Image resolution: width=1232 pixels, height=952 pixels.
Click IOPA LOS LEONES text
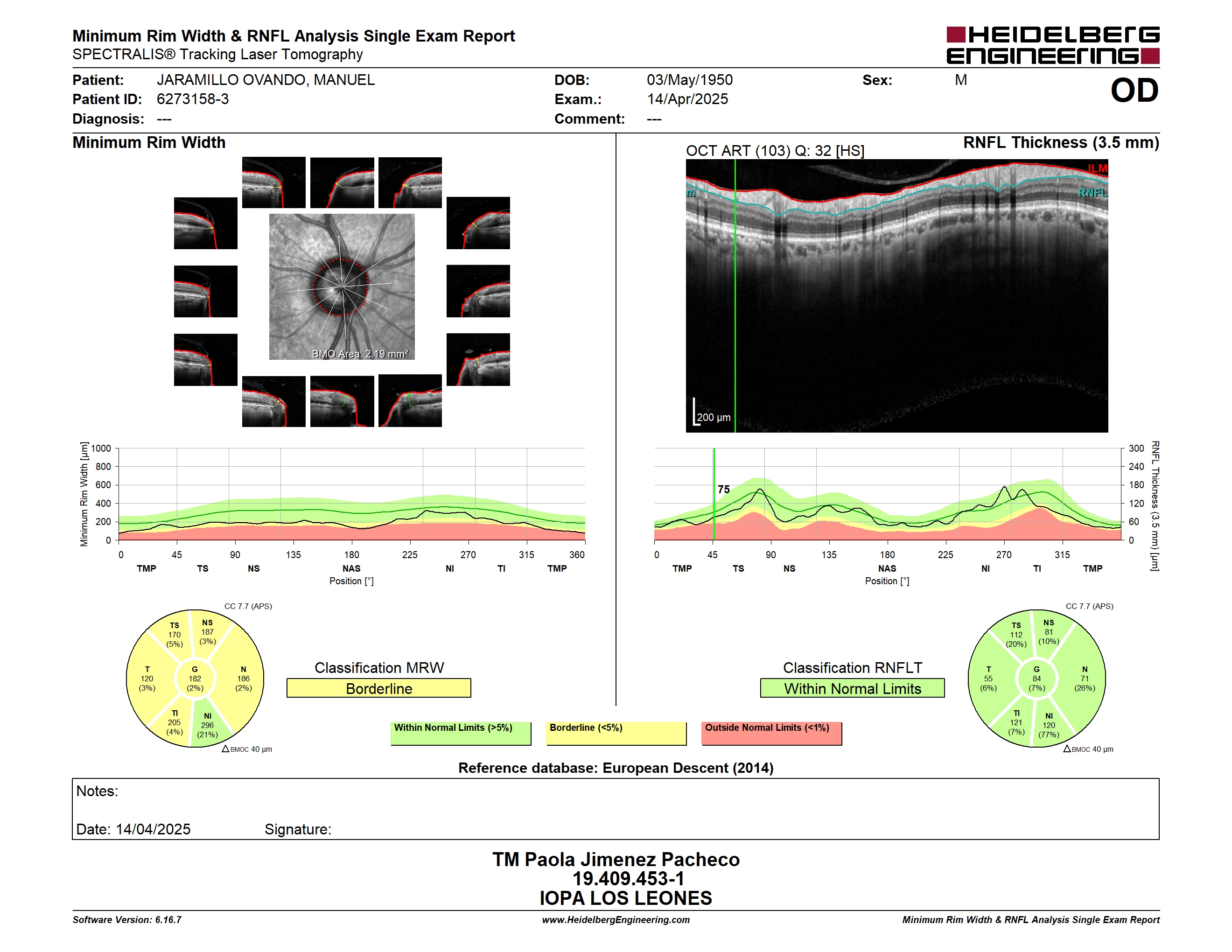coord(626,898)
